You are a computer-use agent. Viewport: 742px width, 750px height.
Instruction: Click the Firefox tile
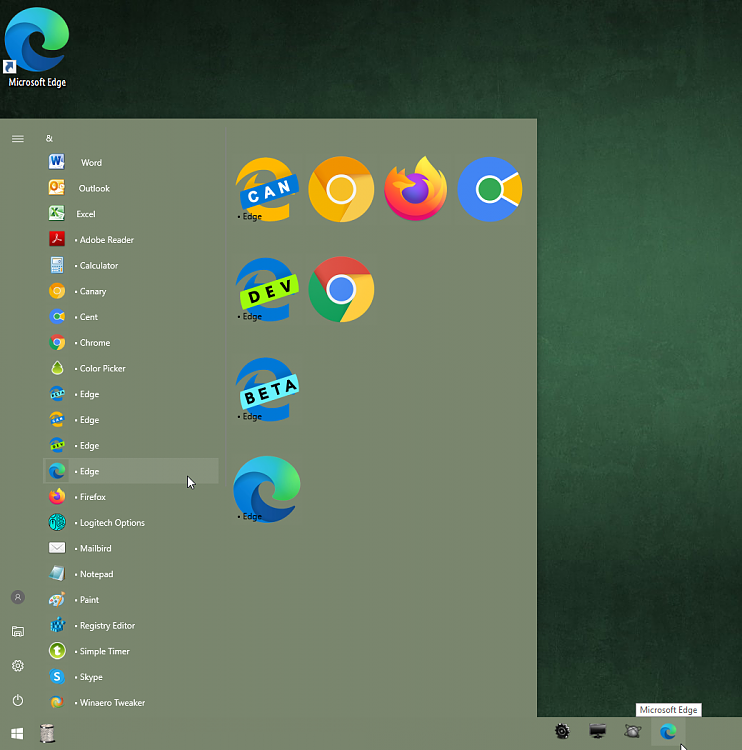[415, 189]
